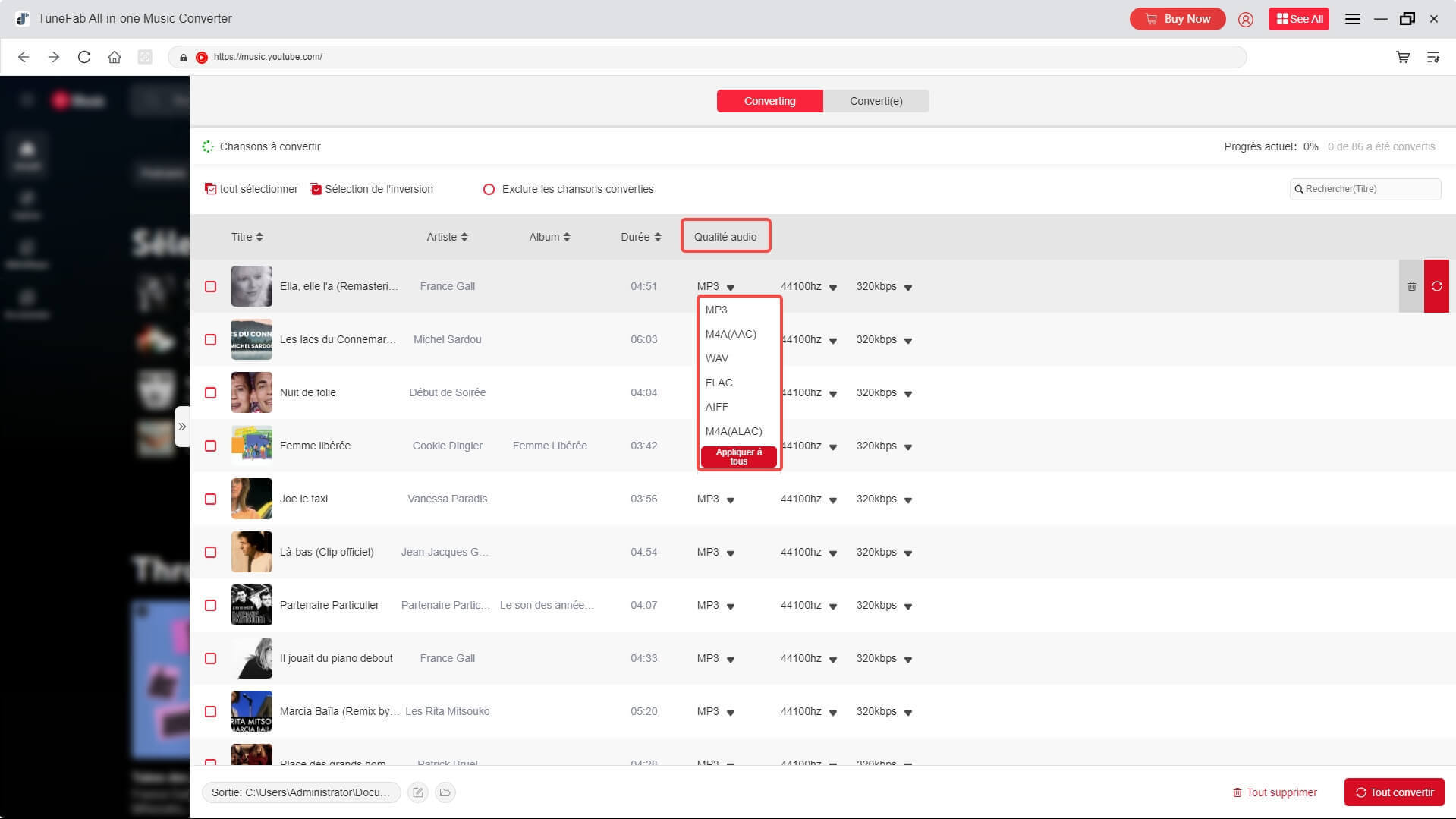
Task: Toggle Sélection de l'inversion checkbox
Action: (x=316, y=189)
